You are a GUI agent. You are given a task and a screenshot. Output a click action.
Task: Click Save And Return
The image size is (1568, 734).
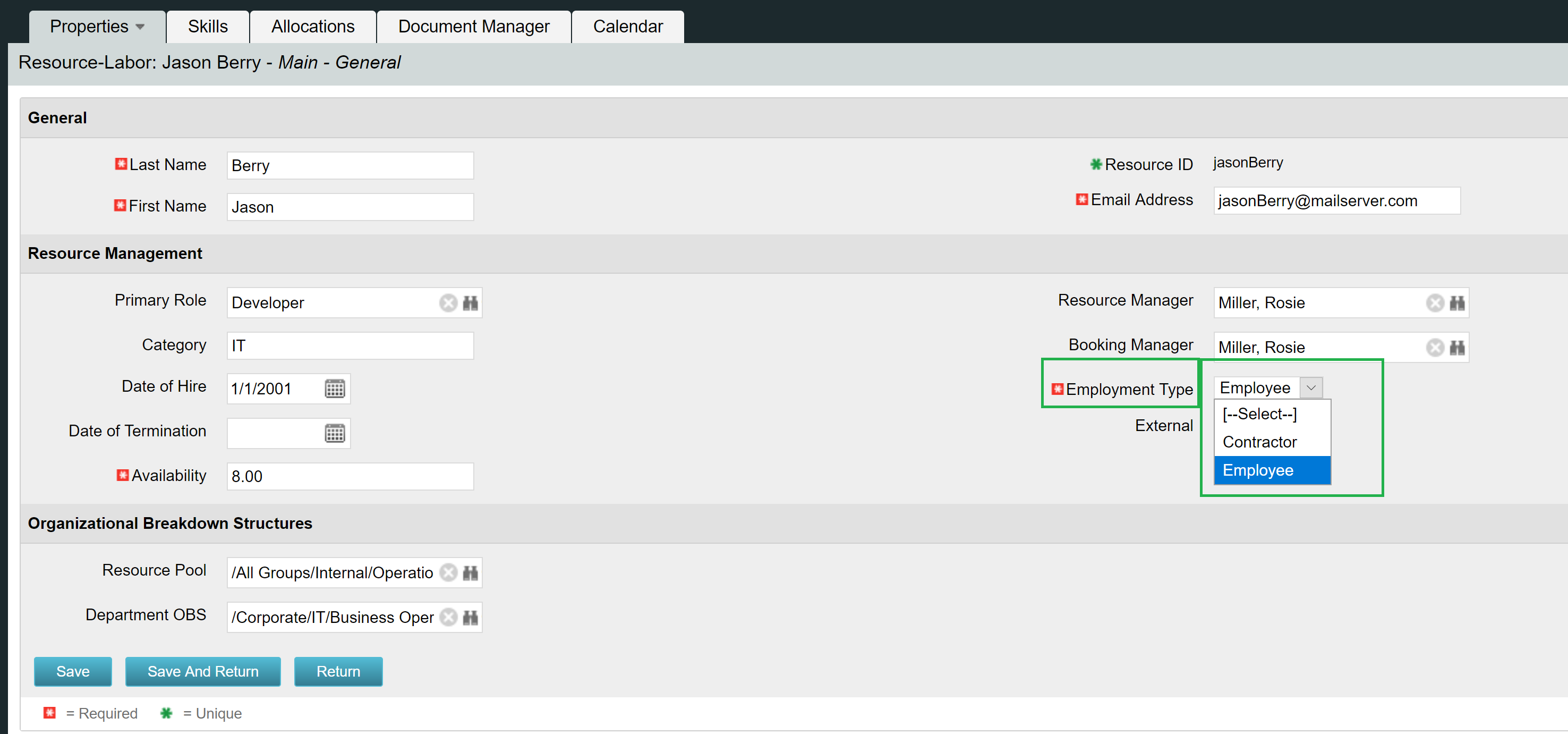pos(203,671)
